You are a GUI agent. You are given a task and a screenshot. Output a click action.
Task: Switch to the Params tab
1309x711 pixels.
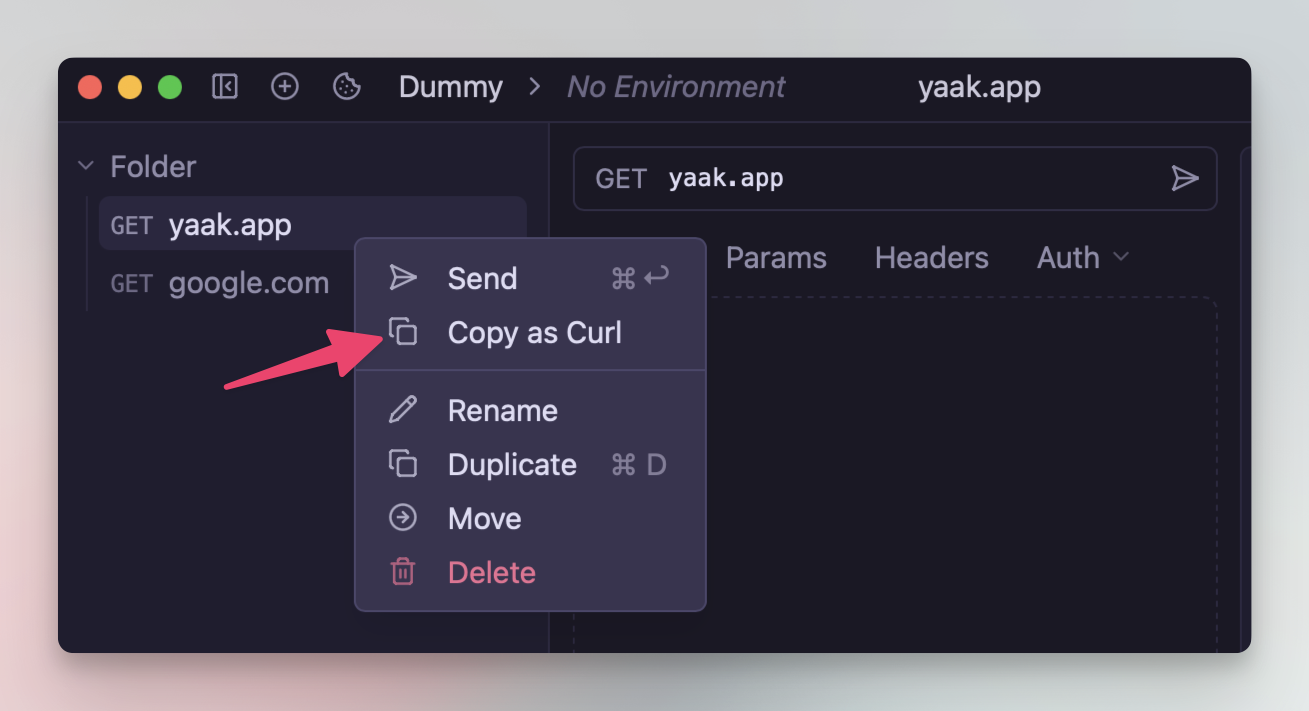[776, 258]
